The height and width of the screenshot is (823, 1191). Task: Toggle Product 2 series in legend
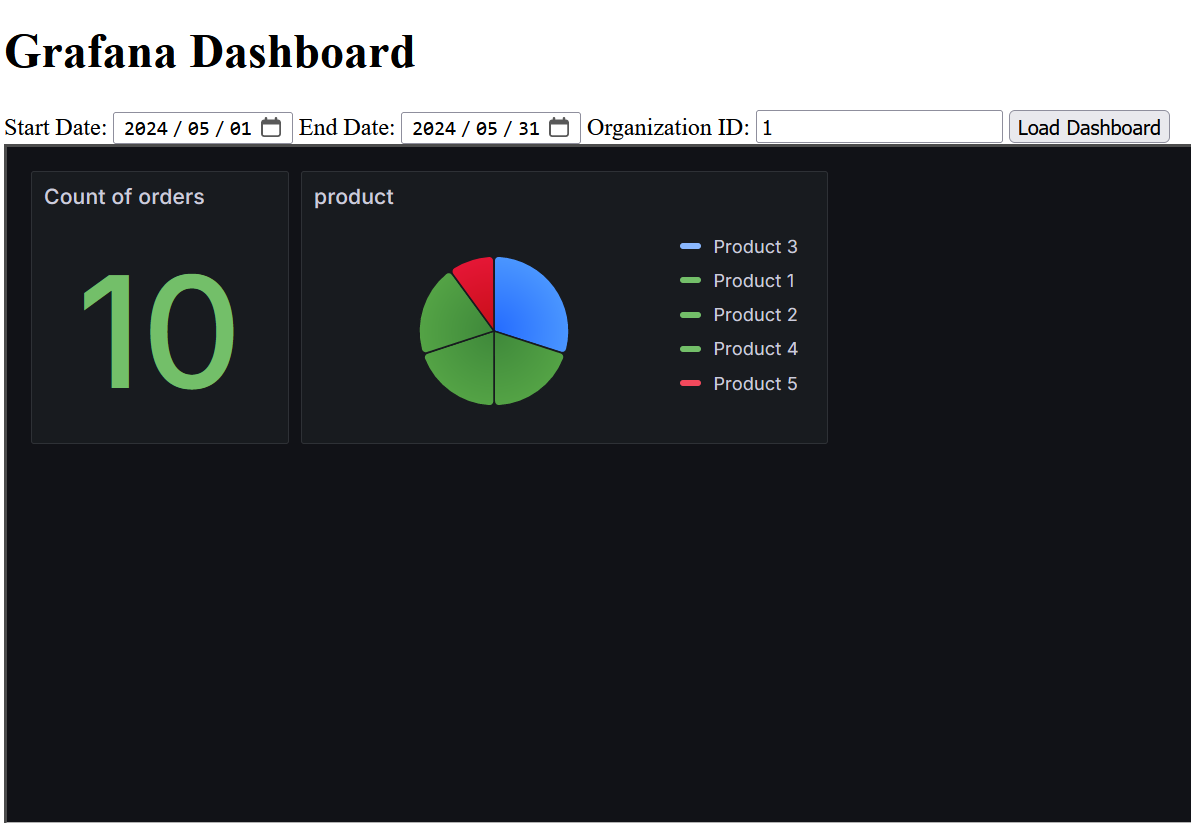(x=755, y=315)
